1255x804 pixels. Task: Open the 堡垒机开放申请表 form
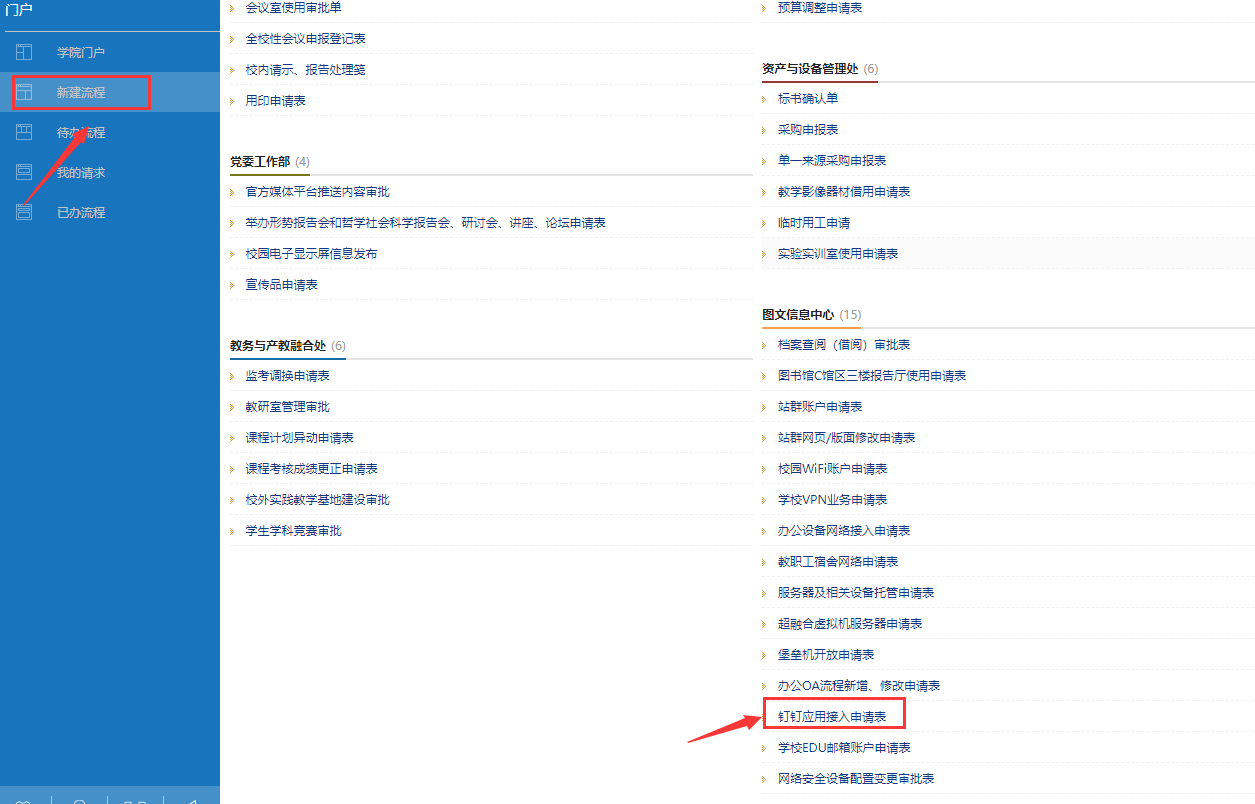tap(826, 654)
